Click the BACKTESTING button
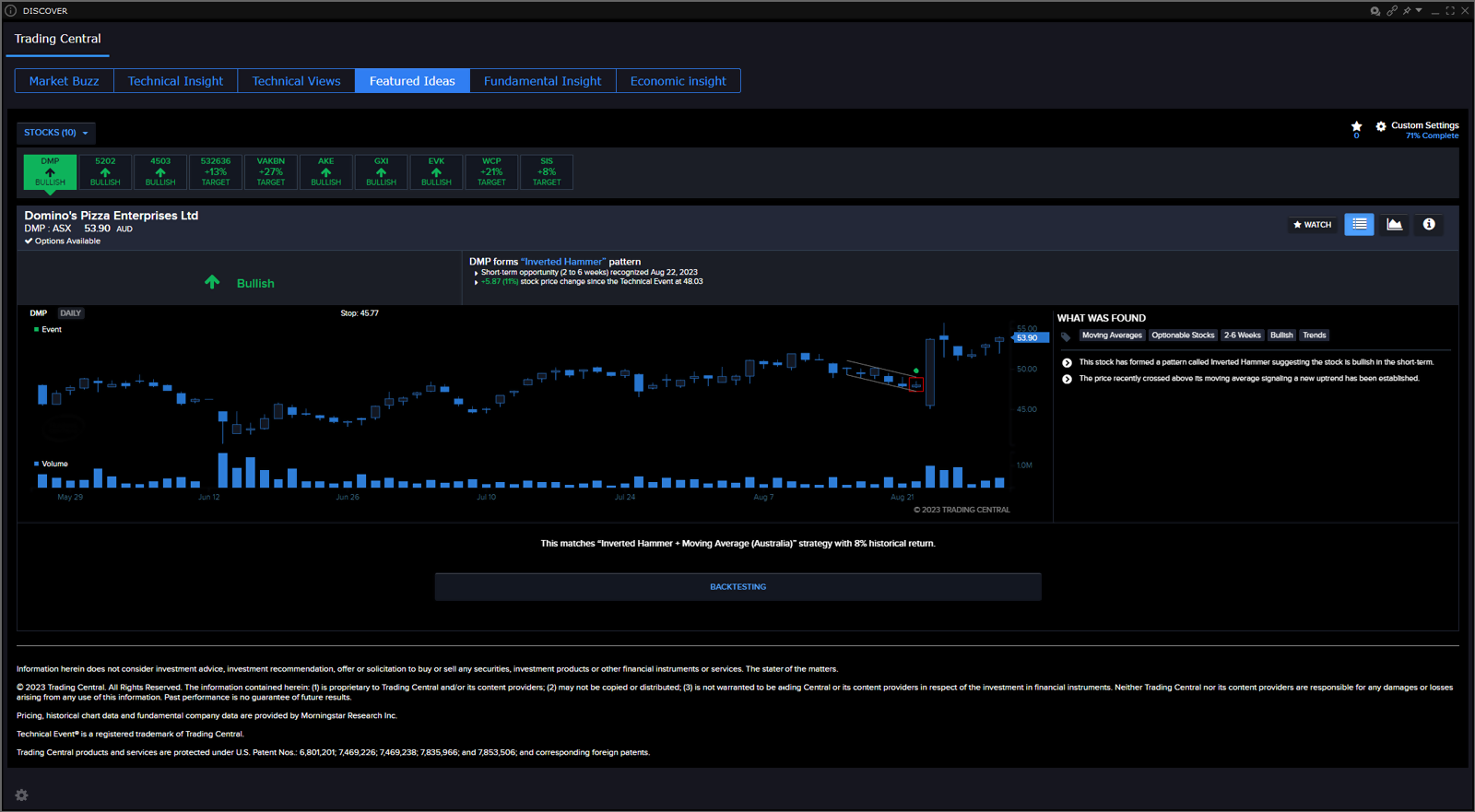1475x812 pixels. click(737, 587)
